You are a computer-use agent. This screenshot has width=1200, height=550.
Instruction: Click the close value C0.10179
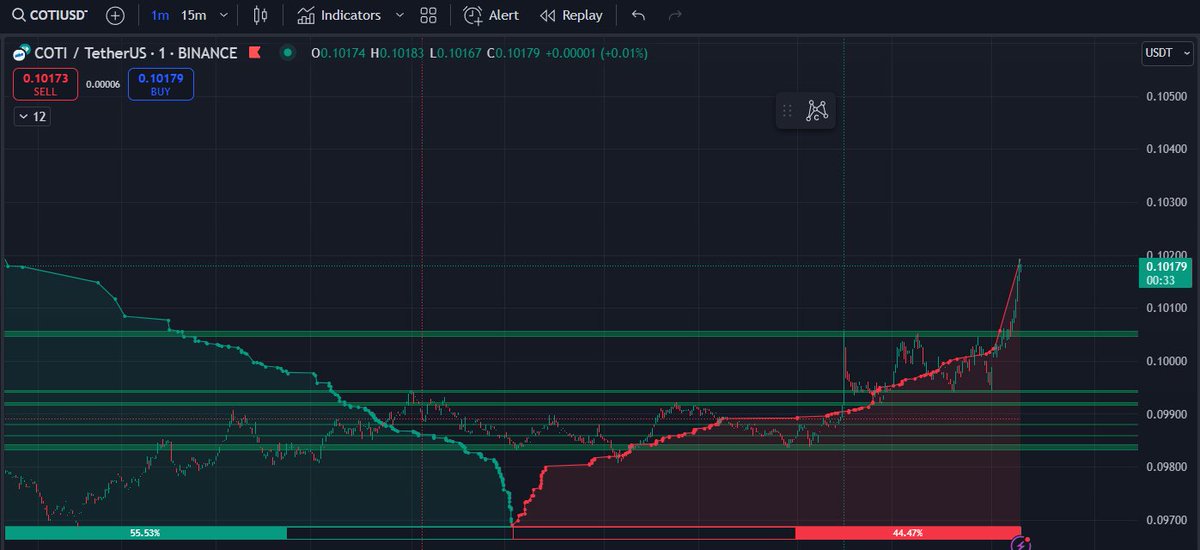pyautogui.click(x=513, y=53)
